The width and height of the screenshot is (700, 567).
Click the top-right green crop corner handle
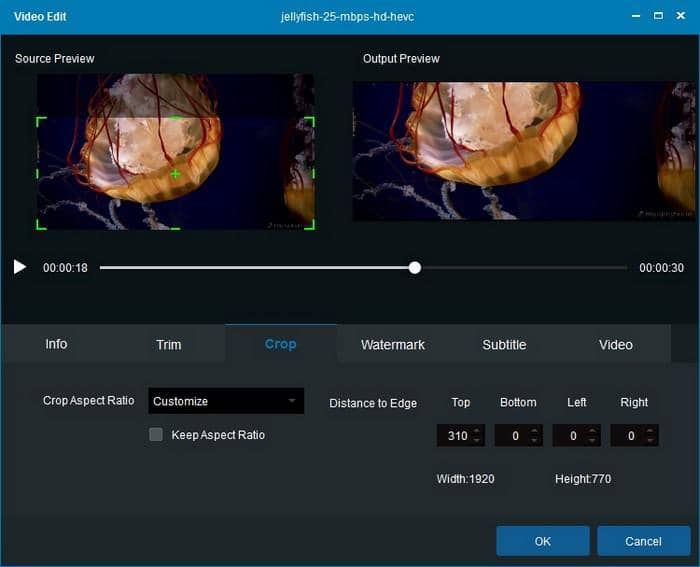point(310,121)
